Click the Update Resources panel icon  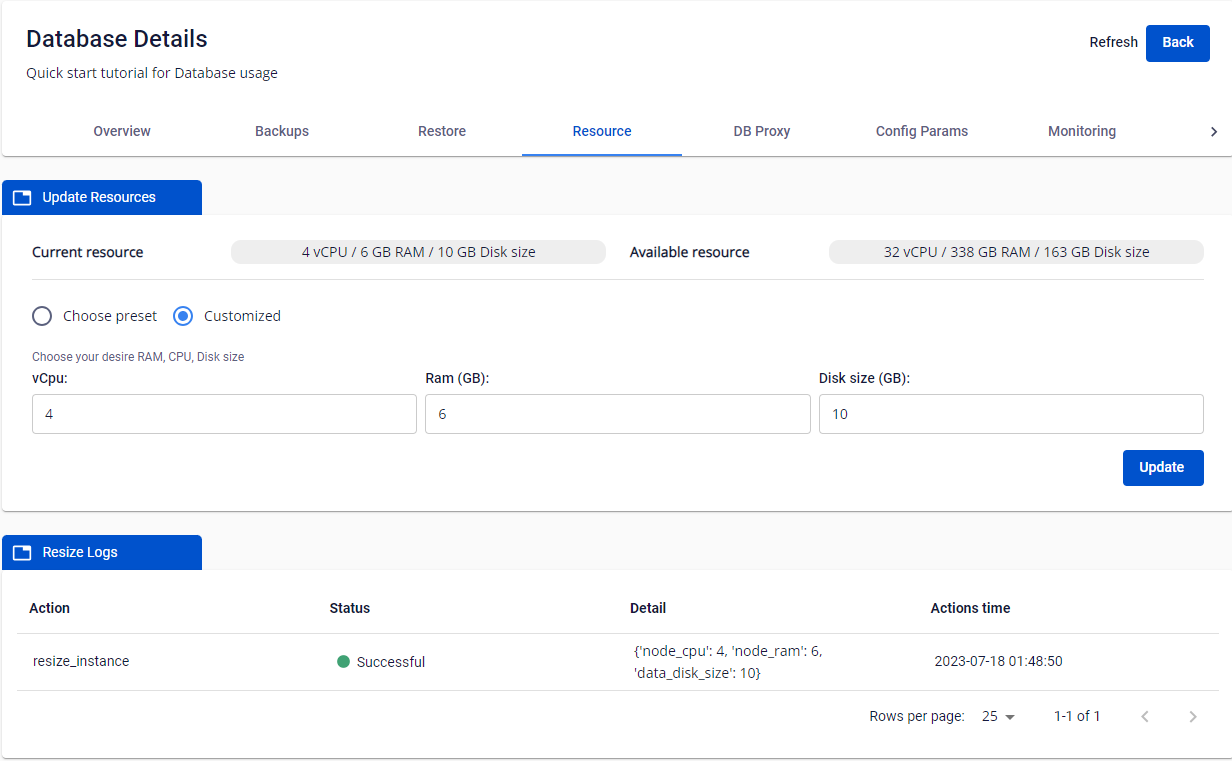point(22,198)
